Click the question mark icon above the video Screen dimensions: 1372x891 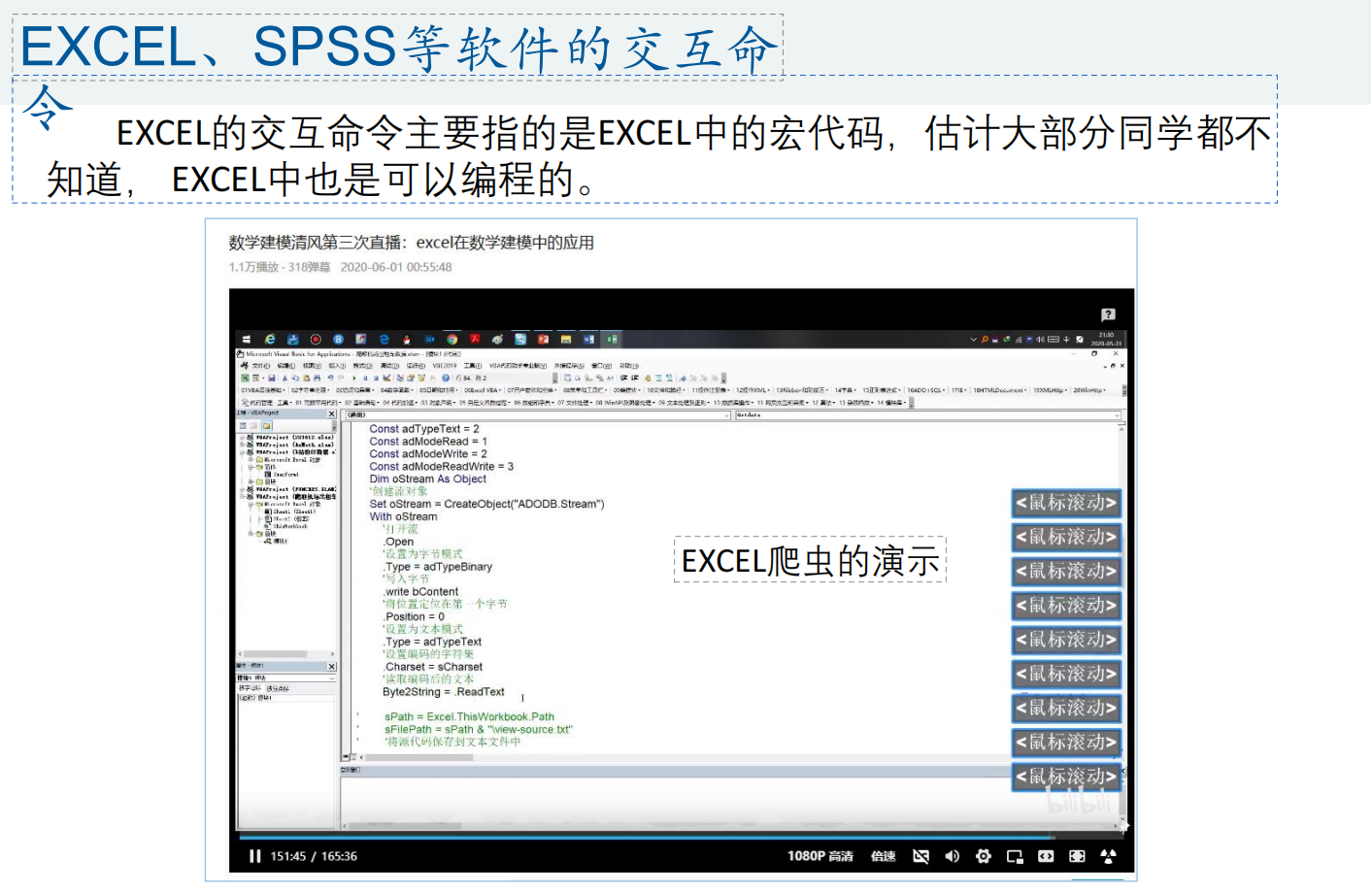coord(1108,314)
